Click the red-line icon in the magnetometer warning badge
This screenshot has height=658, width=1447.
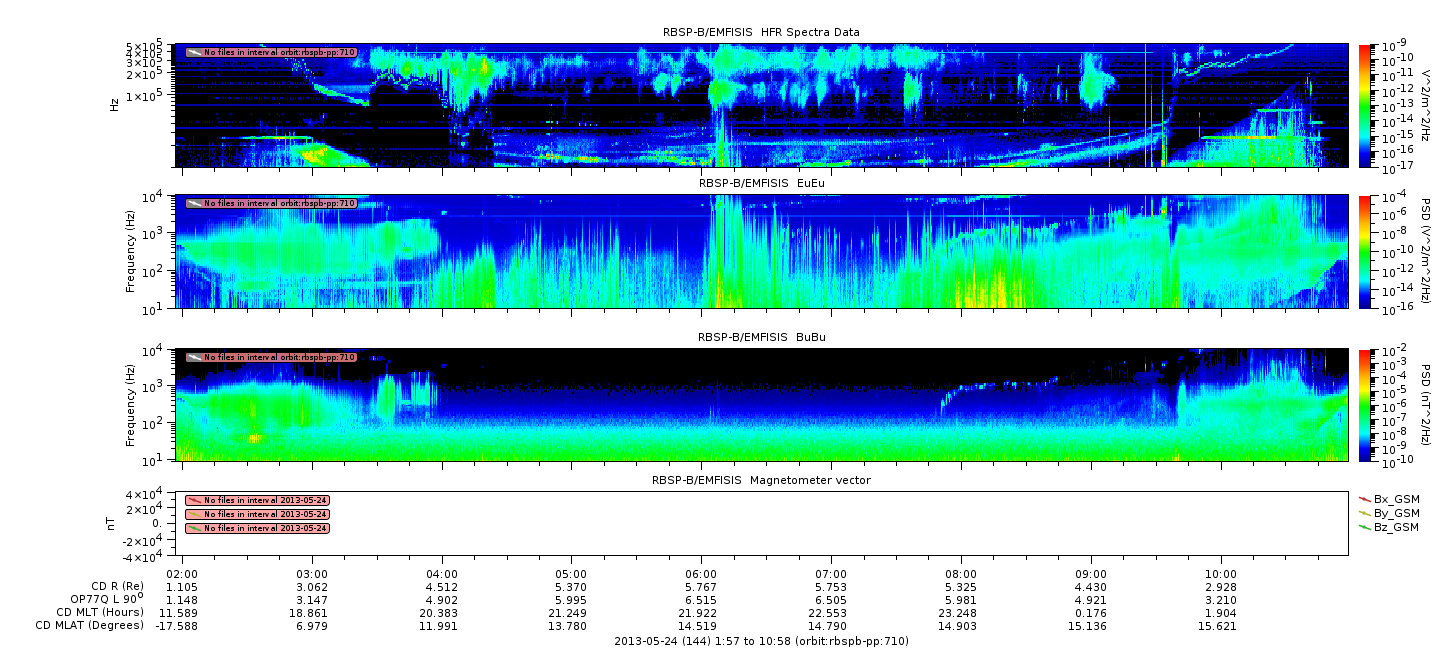pyautogui.click(x=194, y=500)
